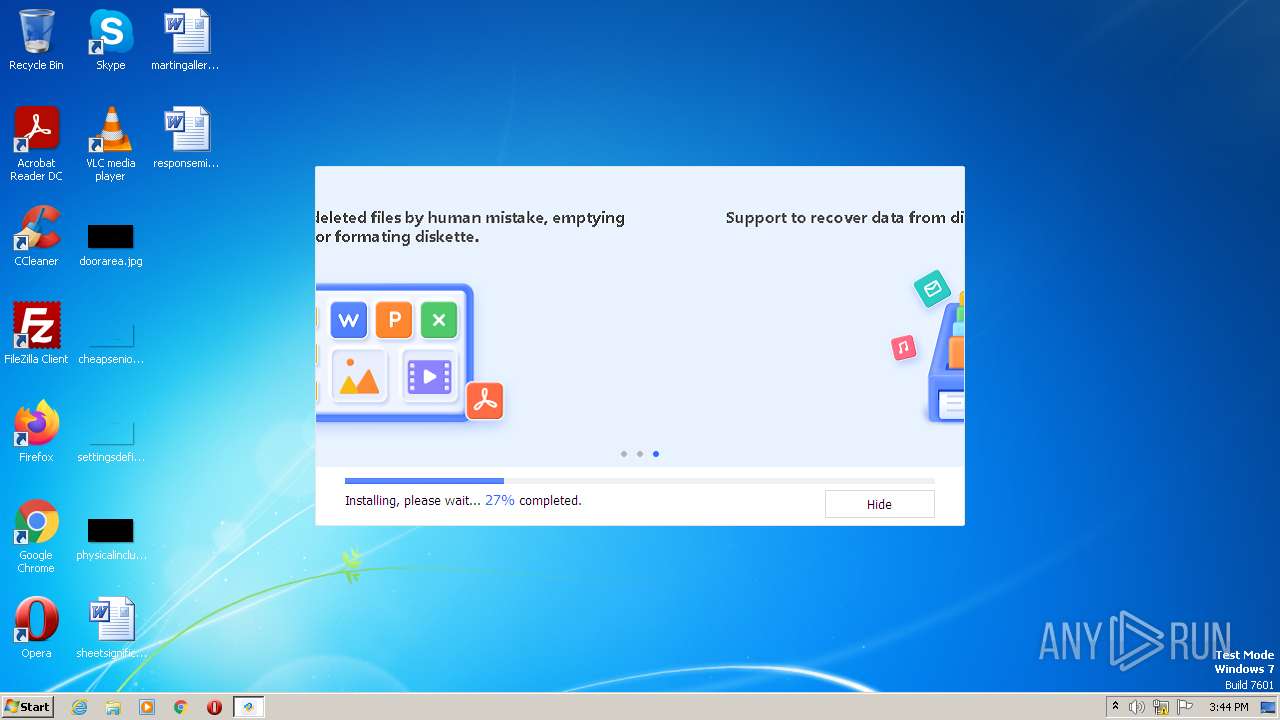Open Chrome from taskbar
Screen dimensions: 1280x720
181,707
